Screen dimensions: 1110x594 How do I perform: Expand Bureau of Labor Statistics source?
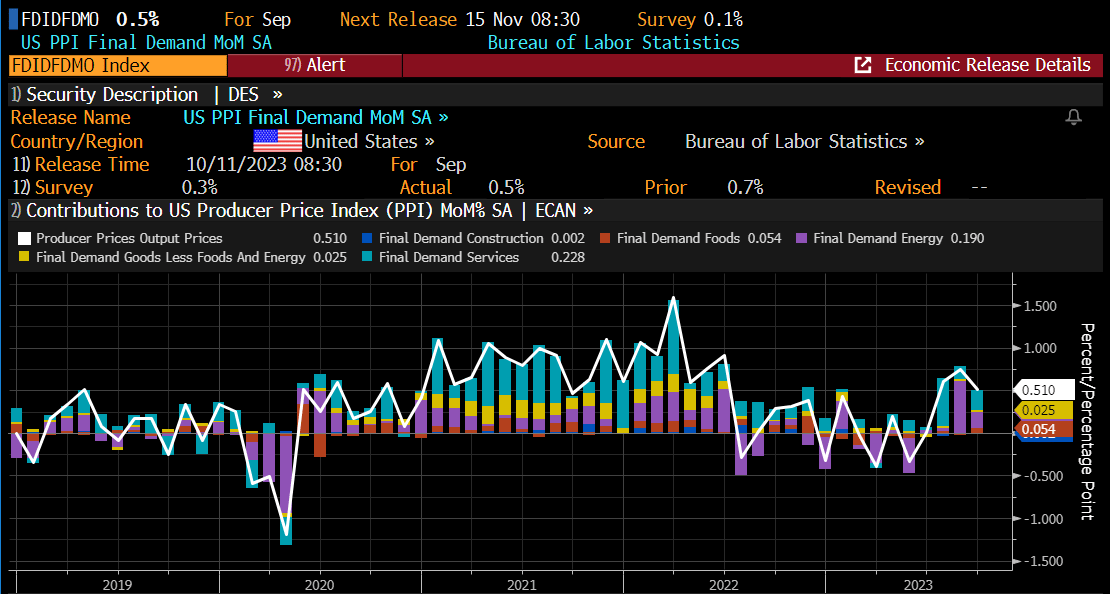[x=804, y=141]
